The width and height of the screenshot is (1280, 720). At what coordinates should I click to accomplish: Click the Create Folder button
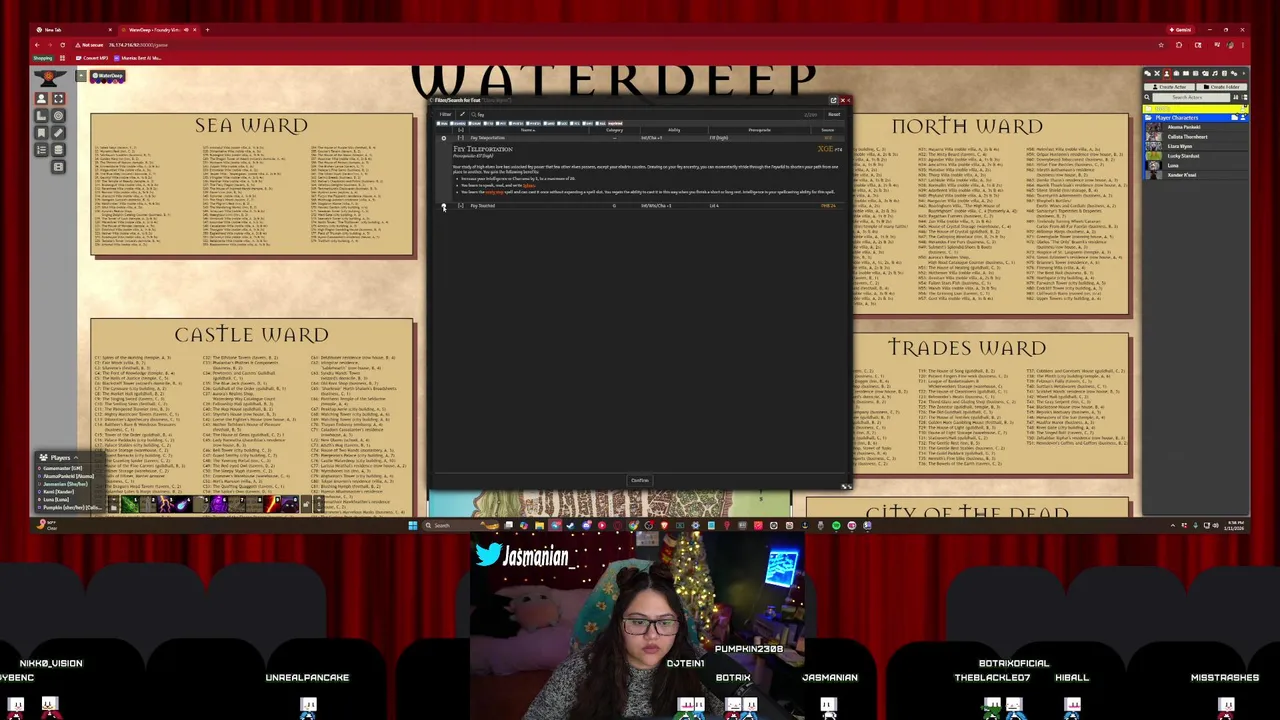click(1222, 87)
